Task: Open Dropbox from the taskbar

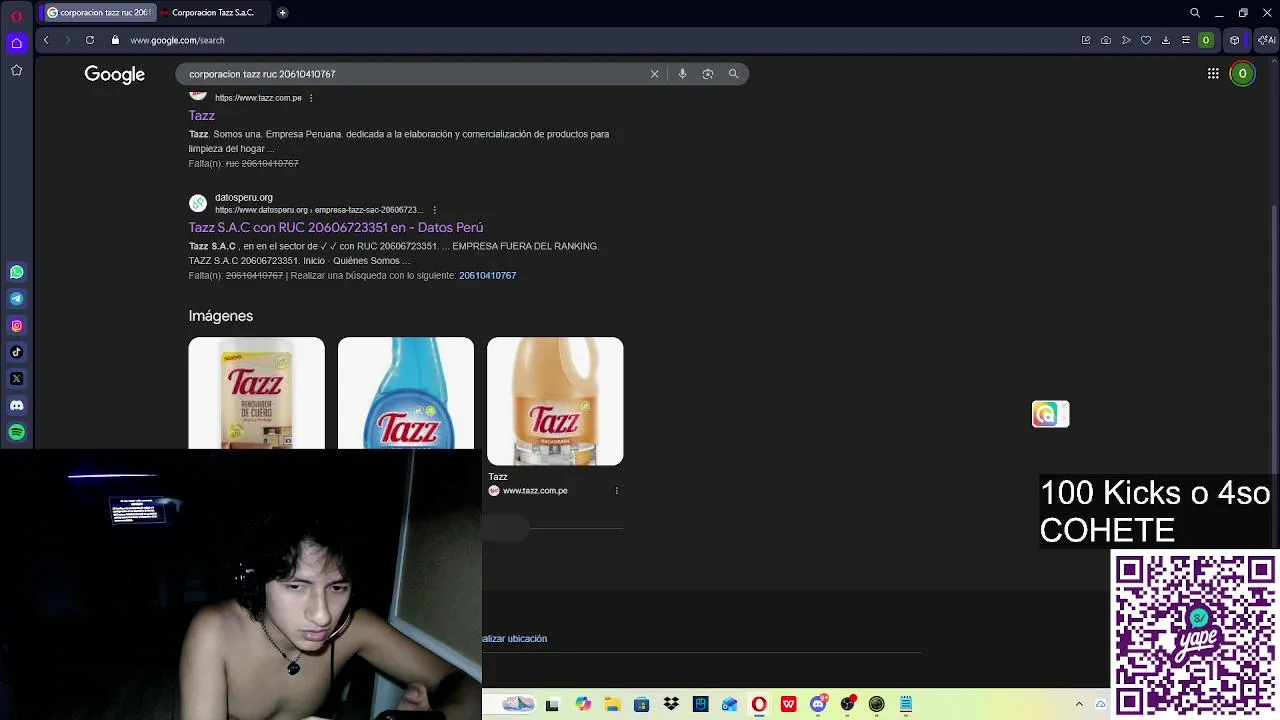Action: [x=671, y=705]
